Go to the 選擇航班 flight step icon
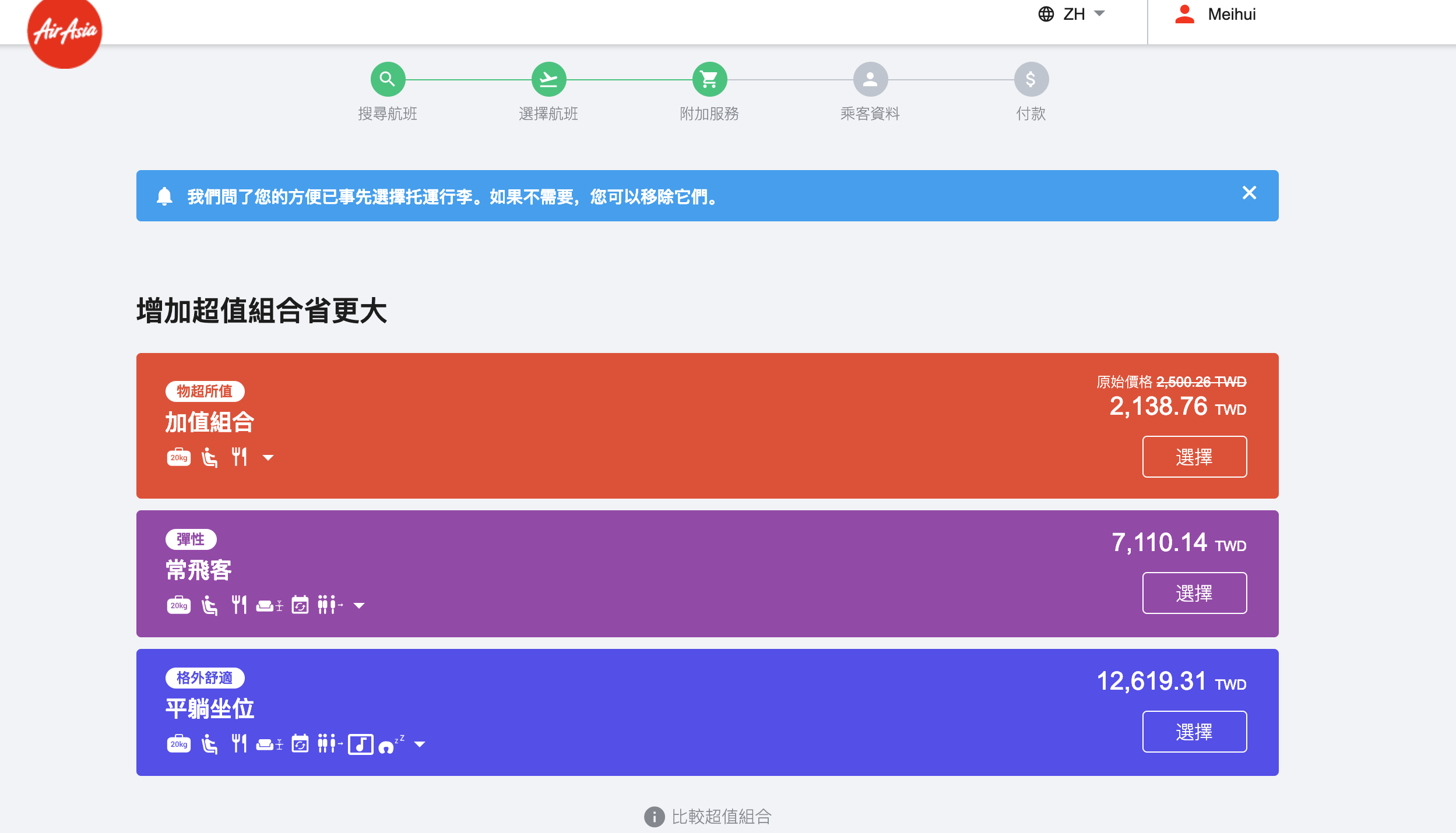The image size is (1456, 833). (x=548, y=79)
